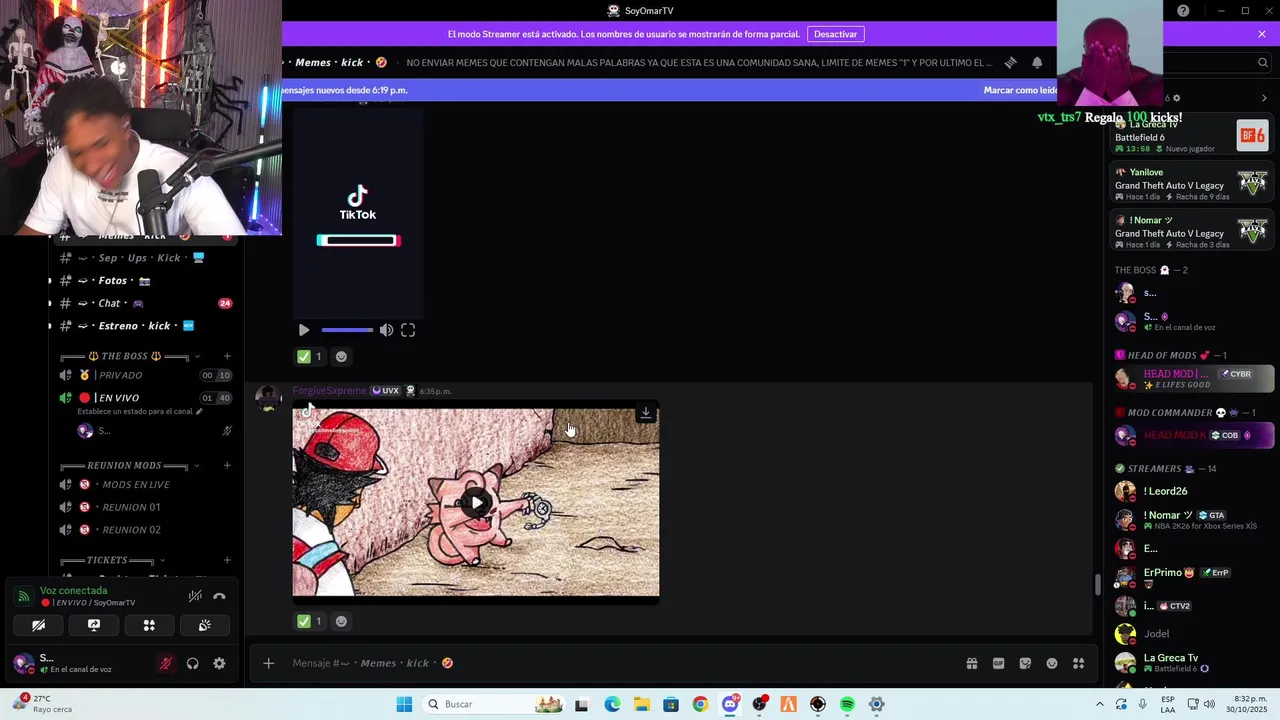The image size is (1280, 720).
Task: Open La Greca Tv Battlefield 6 activity card
Action: (1192, 136)
